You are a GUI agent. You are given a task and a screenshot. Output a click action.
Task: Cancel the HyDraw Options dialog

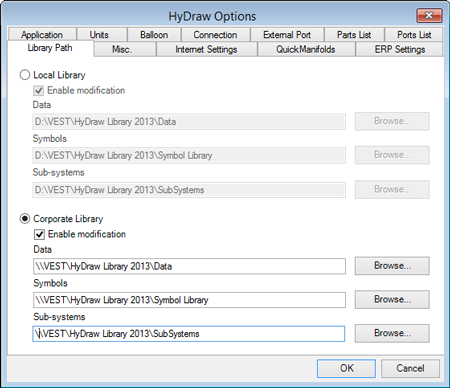click(410, 368)
